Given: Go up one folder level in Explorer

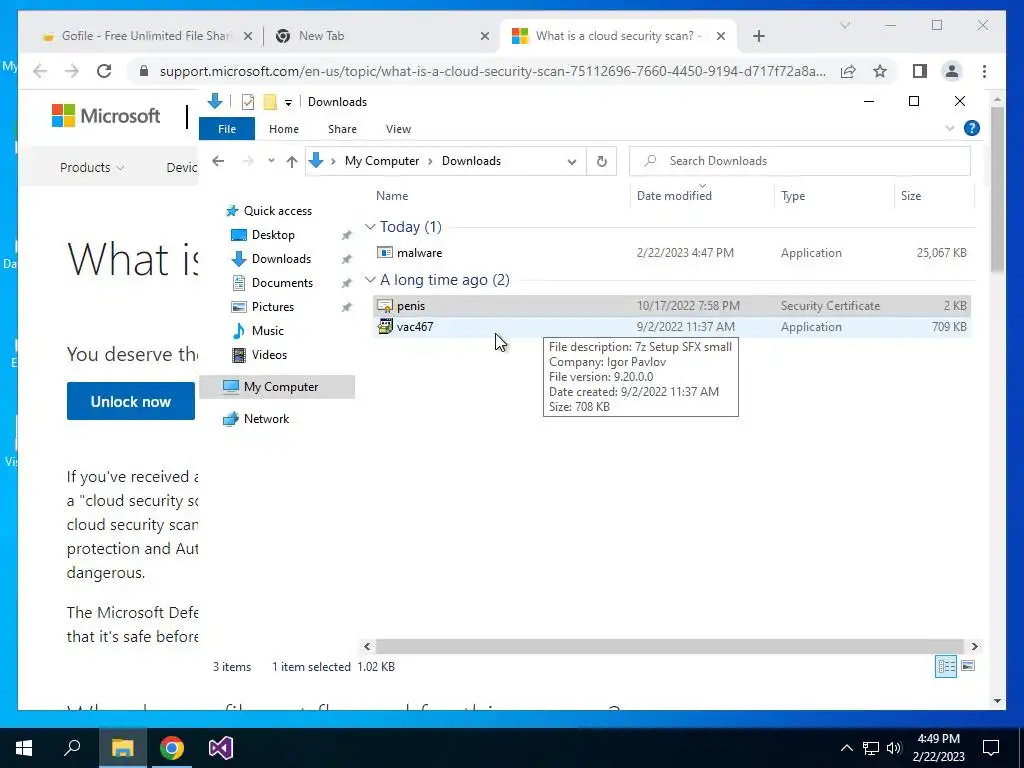Looking at the screenshot, I should [292, 161].
